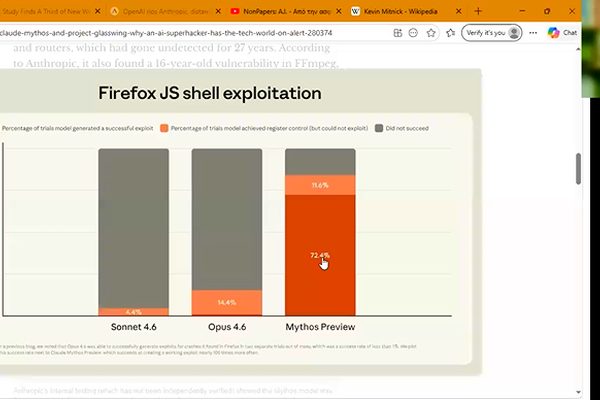Viewport: 600px width, 400px height.
Task: Open browser Settings and more ellipsis
Action: (x=533, y=33)
